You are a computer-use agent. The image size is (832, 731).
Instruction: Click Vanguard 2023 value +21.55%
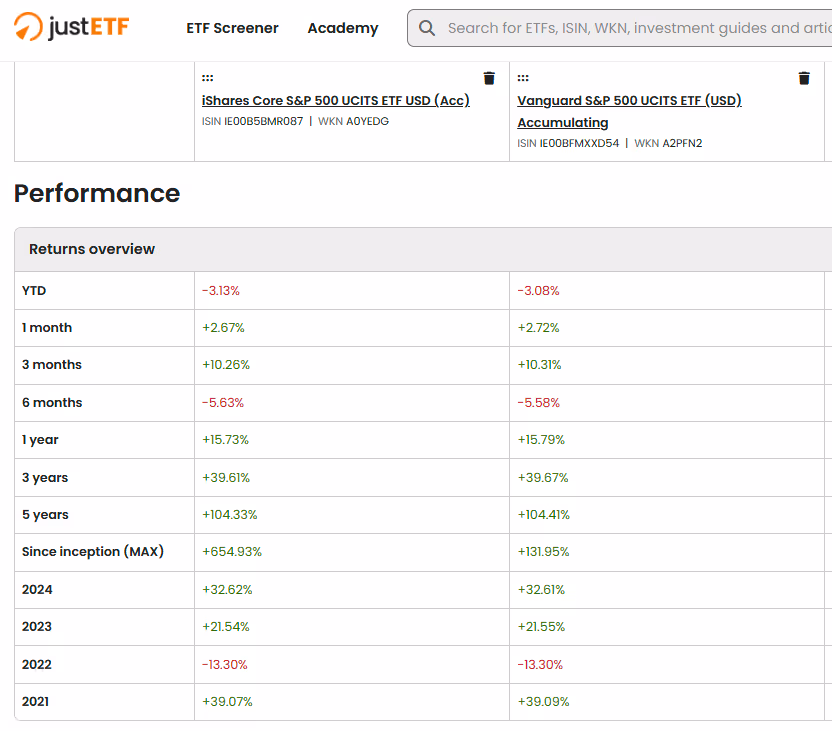pyautogui.click(x=541, y=626)
